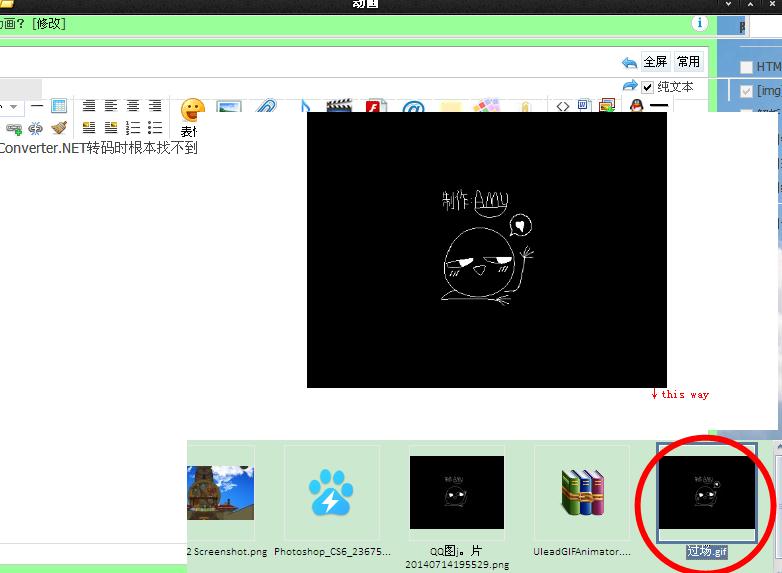
Task: Insert QQ contact using the penguin icon
Action: coord(636,105)
